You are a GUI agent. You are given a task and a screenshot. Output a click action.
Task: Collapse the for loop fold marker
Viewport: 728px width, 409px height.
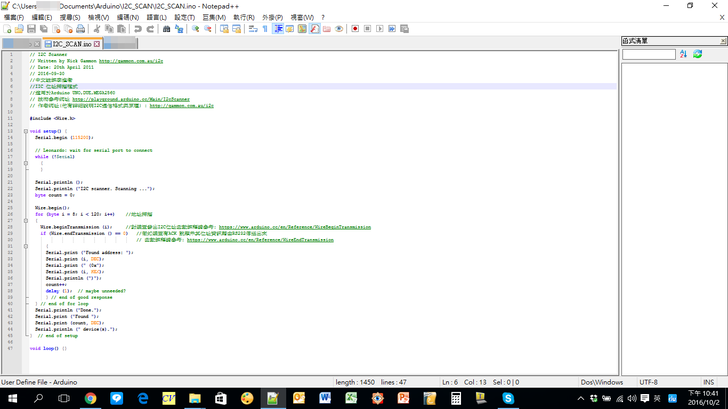(x=25, y=220)
